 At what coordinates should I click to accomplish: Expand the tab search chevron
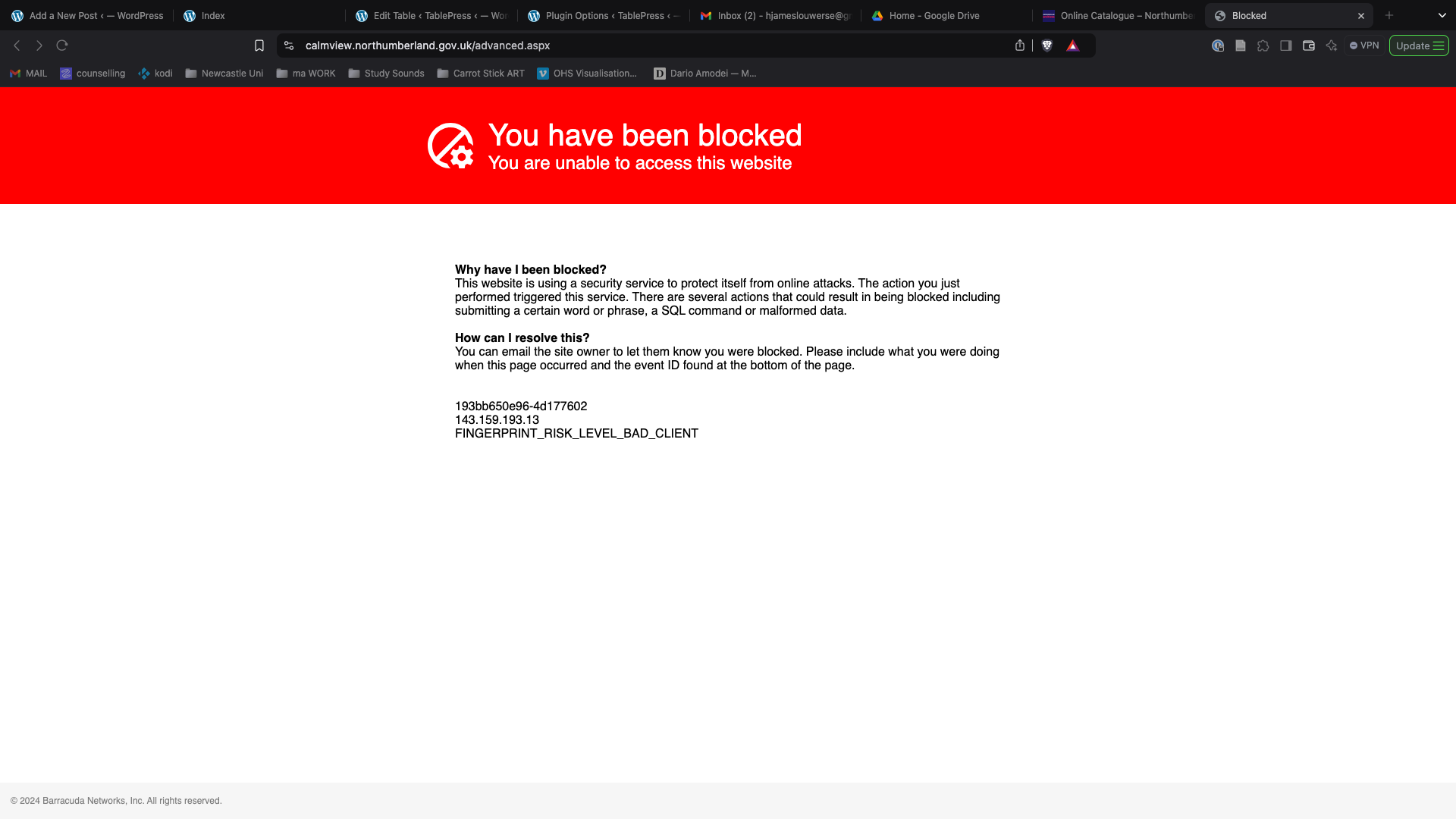click(1442, 15)
